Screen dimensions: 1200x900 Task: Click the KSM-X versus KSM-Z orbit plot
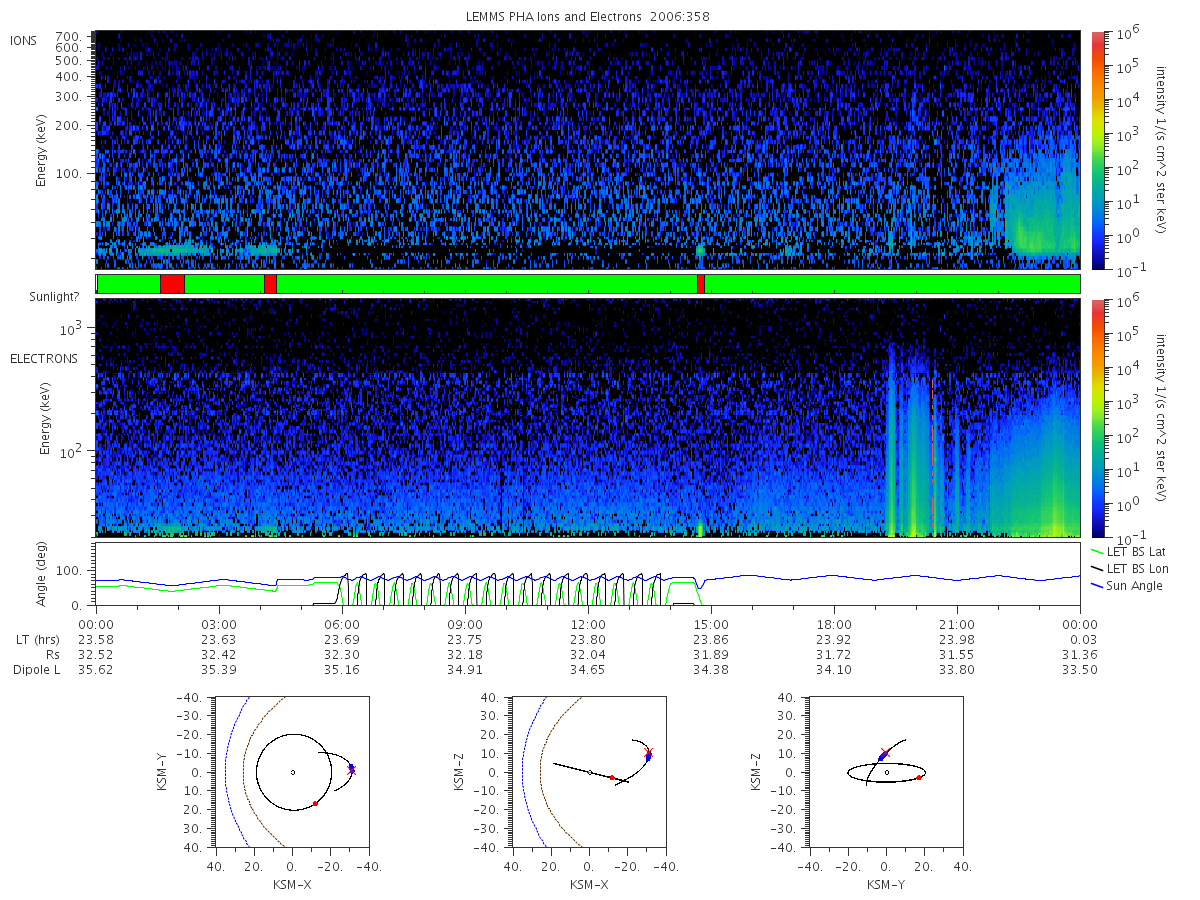pos(589,772)
